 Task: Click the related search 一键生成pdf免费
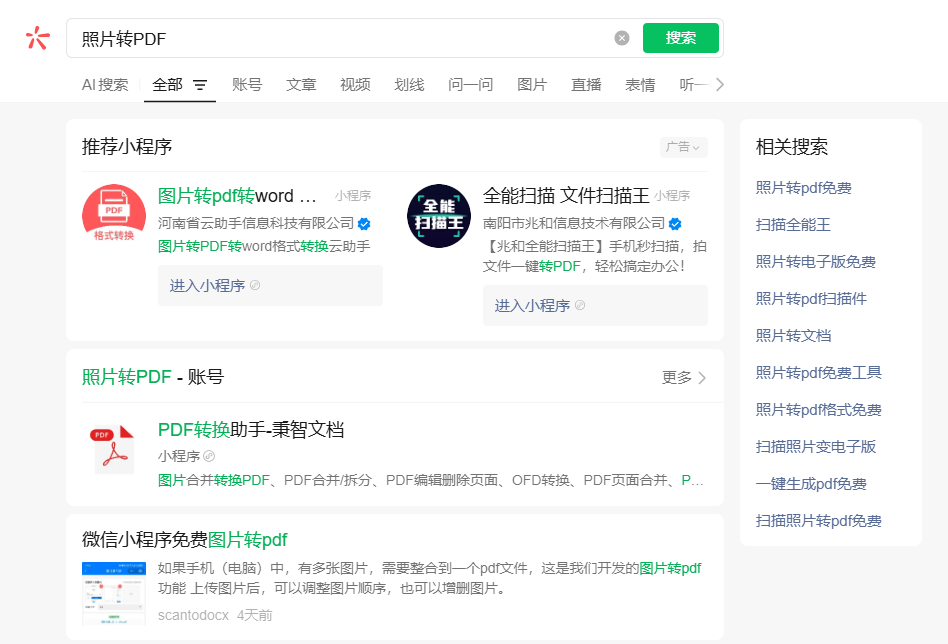tap(811, 484)
